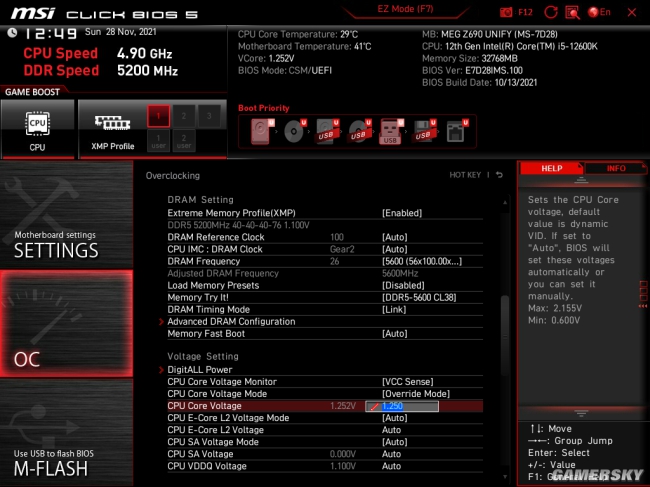Image resolution: width=650 pixels, height=487 pixels.
Task: Select the USB floppy boot device icon
Action: (x=424, y=131)
